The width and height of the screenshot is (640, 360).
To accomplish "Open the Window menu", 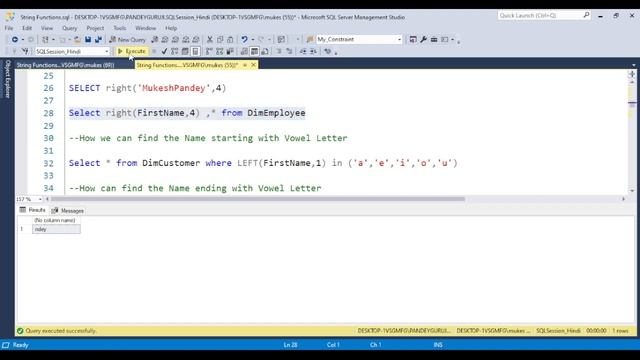I will pyautogui.click(x=145, y=28).
